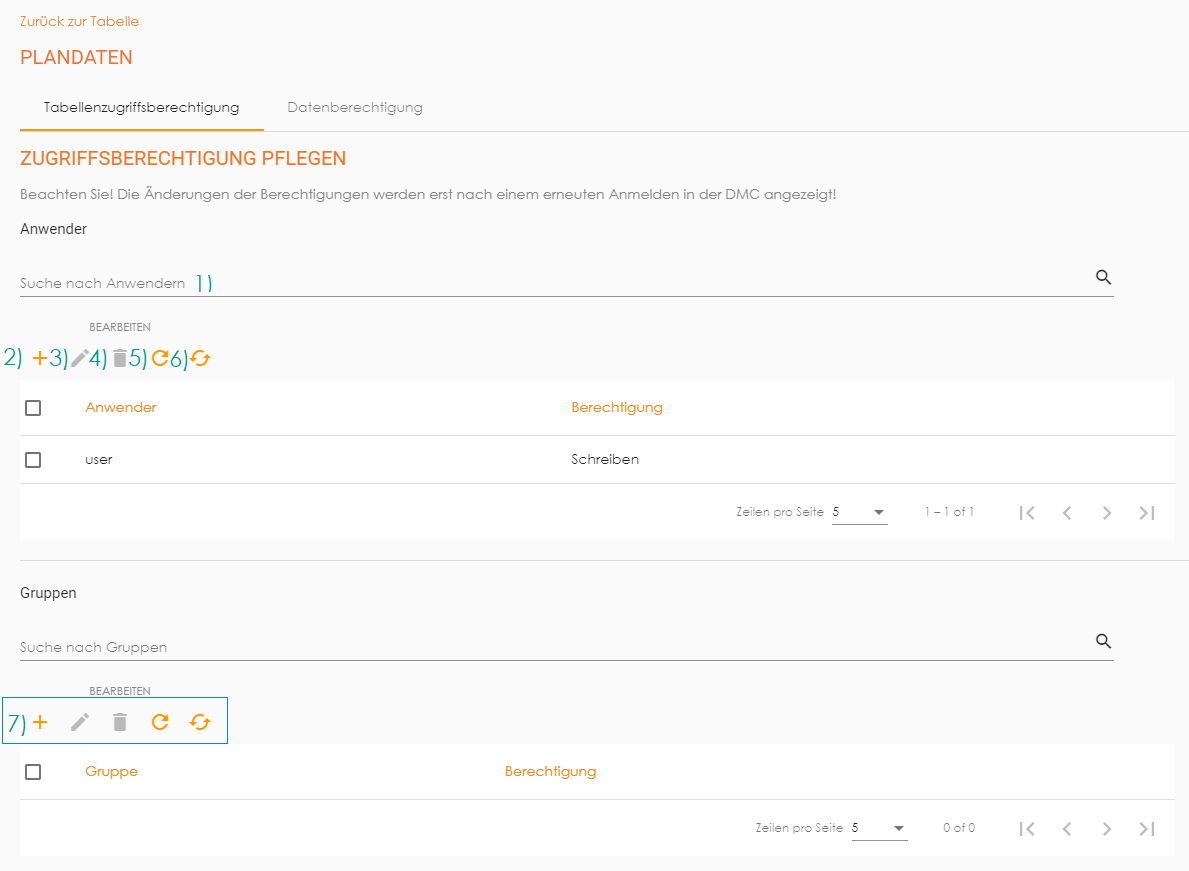Click the add user plus icon
Viewport: 1189px width, 871px height.
[x=40, y=358]
